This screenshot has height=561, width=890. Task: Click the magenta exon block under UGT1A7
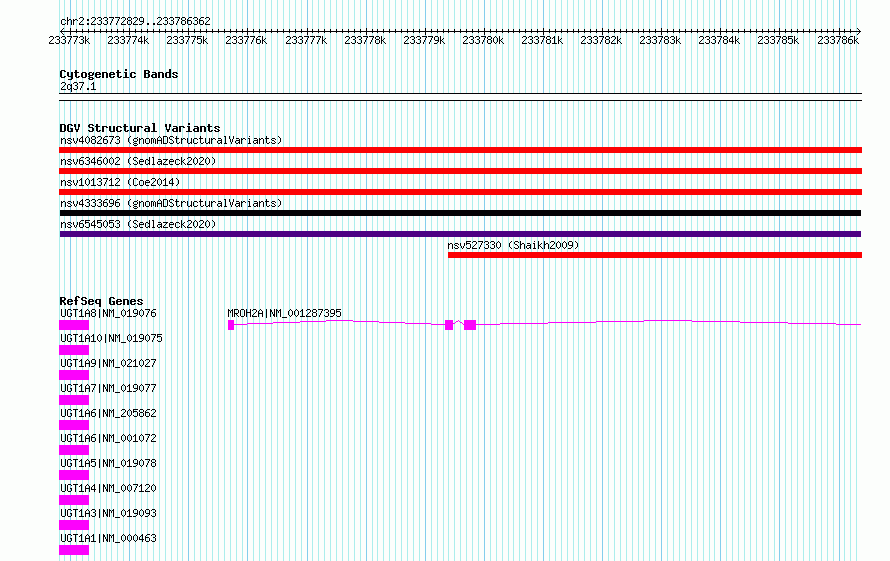[x=74, y=400]
